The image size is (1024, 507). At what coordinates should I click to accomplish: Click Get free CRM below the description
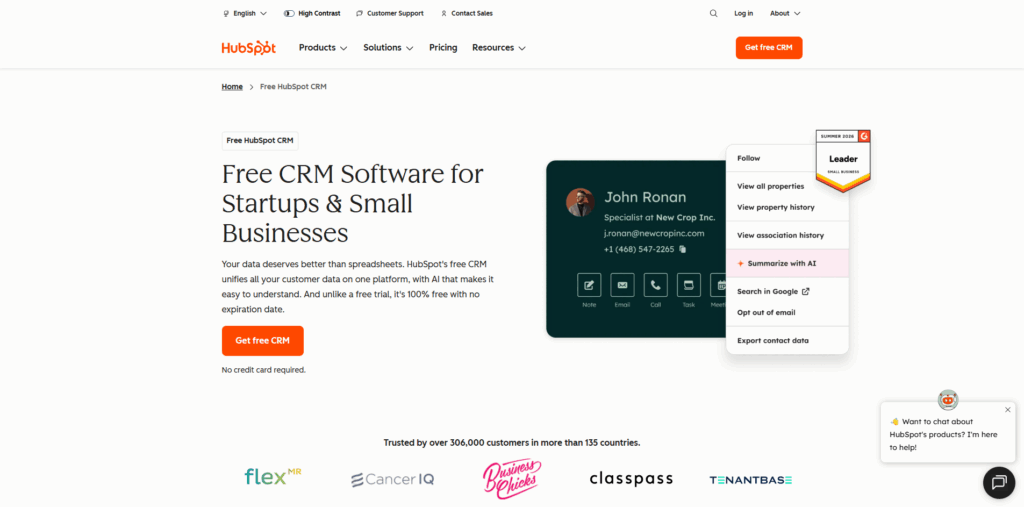click(263, 340)
